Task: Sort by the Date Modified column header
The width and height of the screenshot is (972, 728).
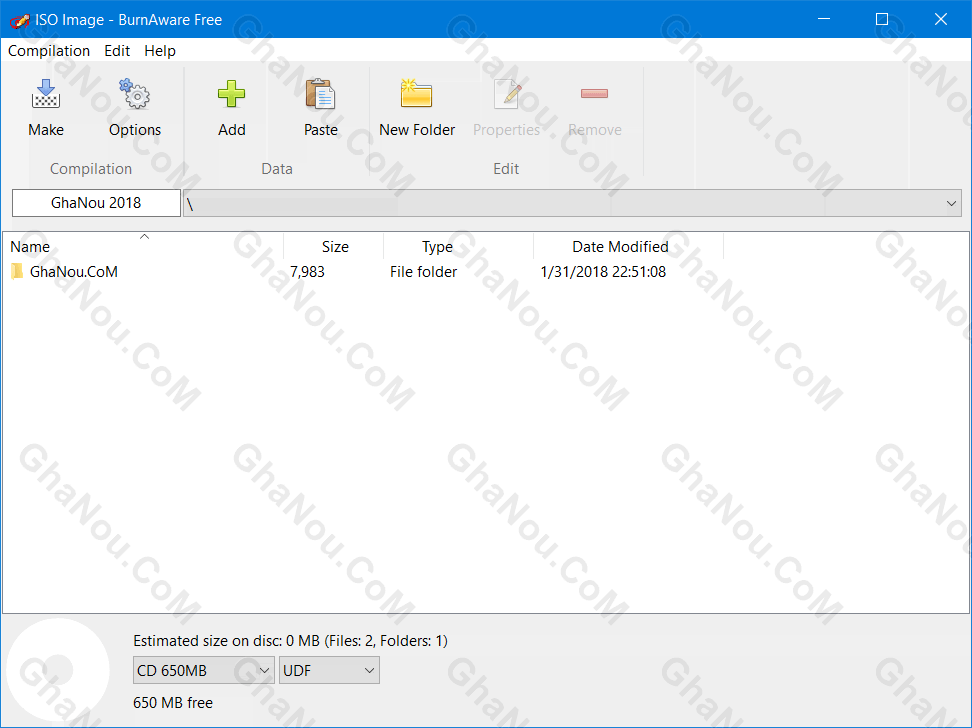Action: coord(620,247)
